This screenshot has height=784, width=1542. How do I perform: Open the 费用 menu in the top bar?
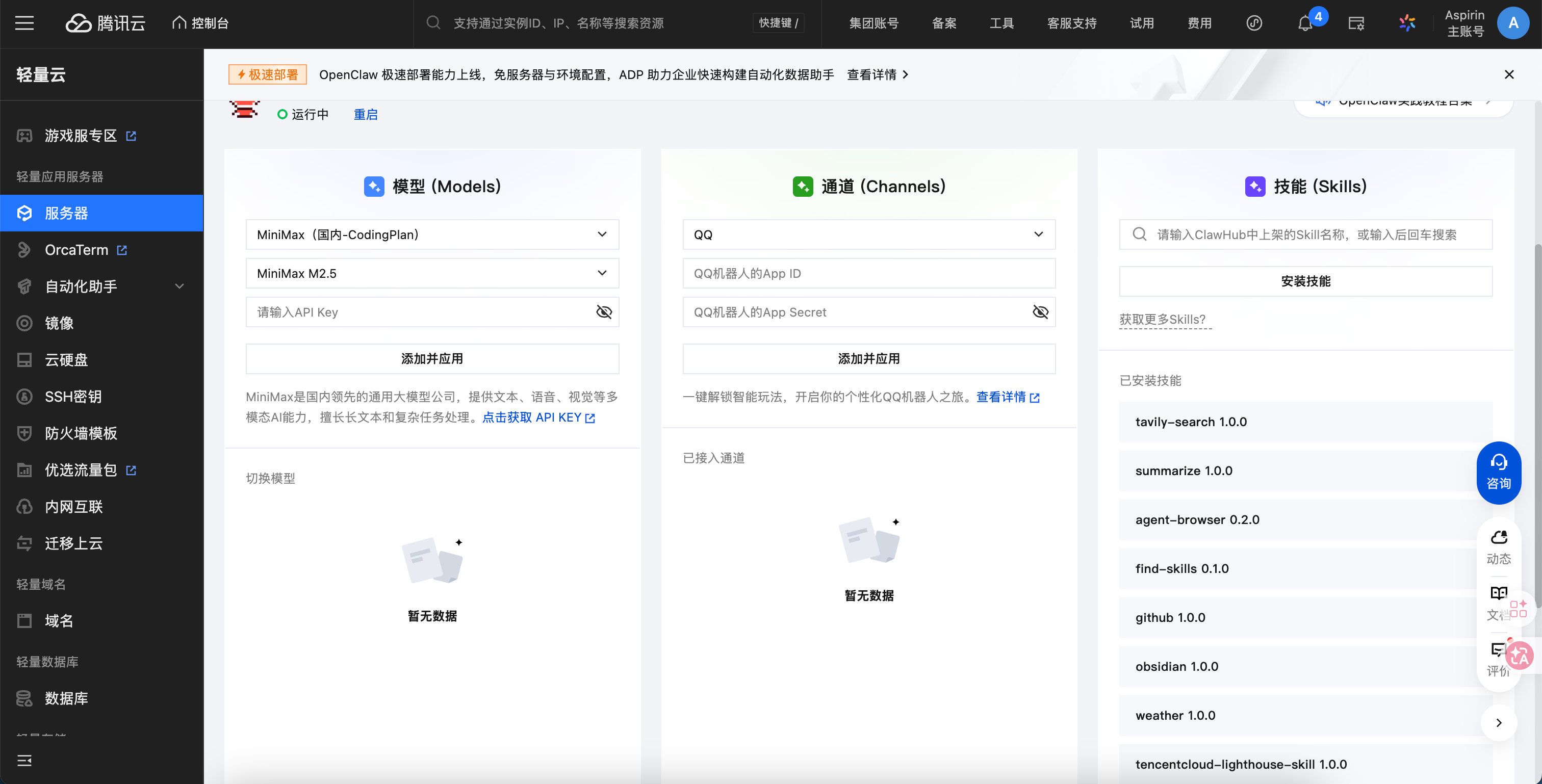point(1200,23)
